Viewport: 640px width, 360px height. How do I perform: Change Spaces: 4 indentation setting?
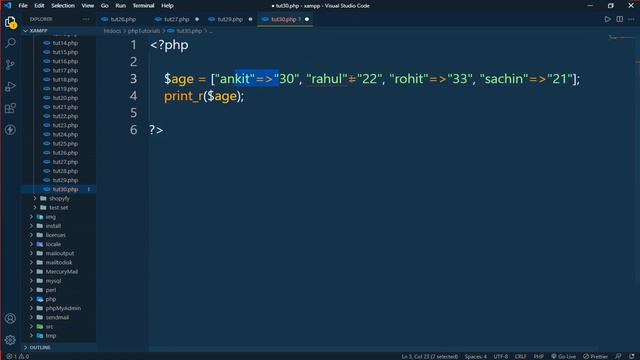point(476,356)
